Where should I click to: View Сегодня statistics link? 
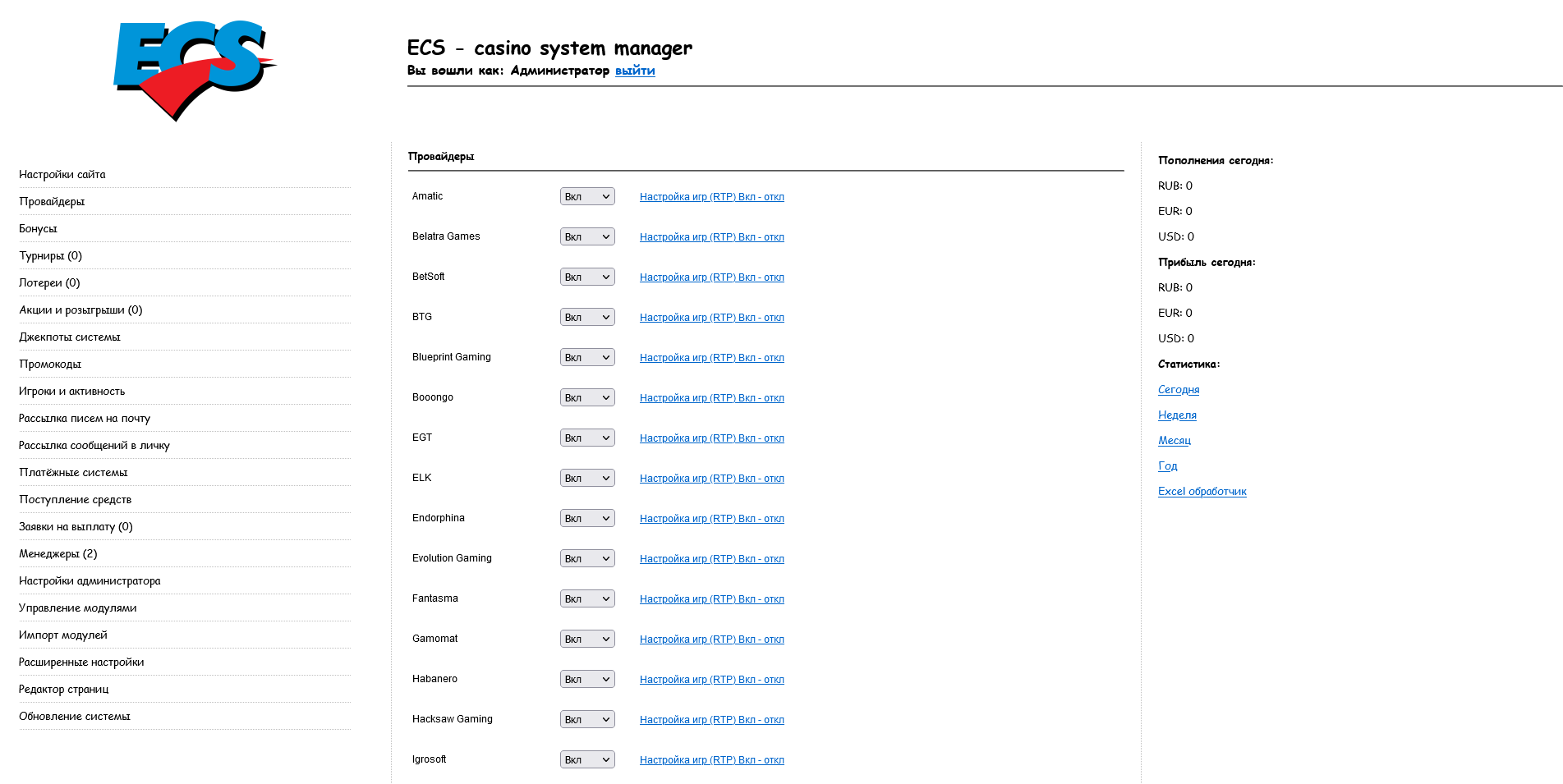pos(1179,390)
